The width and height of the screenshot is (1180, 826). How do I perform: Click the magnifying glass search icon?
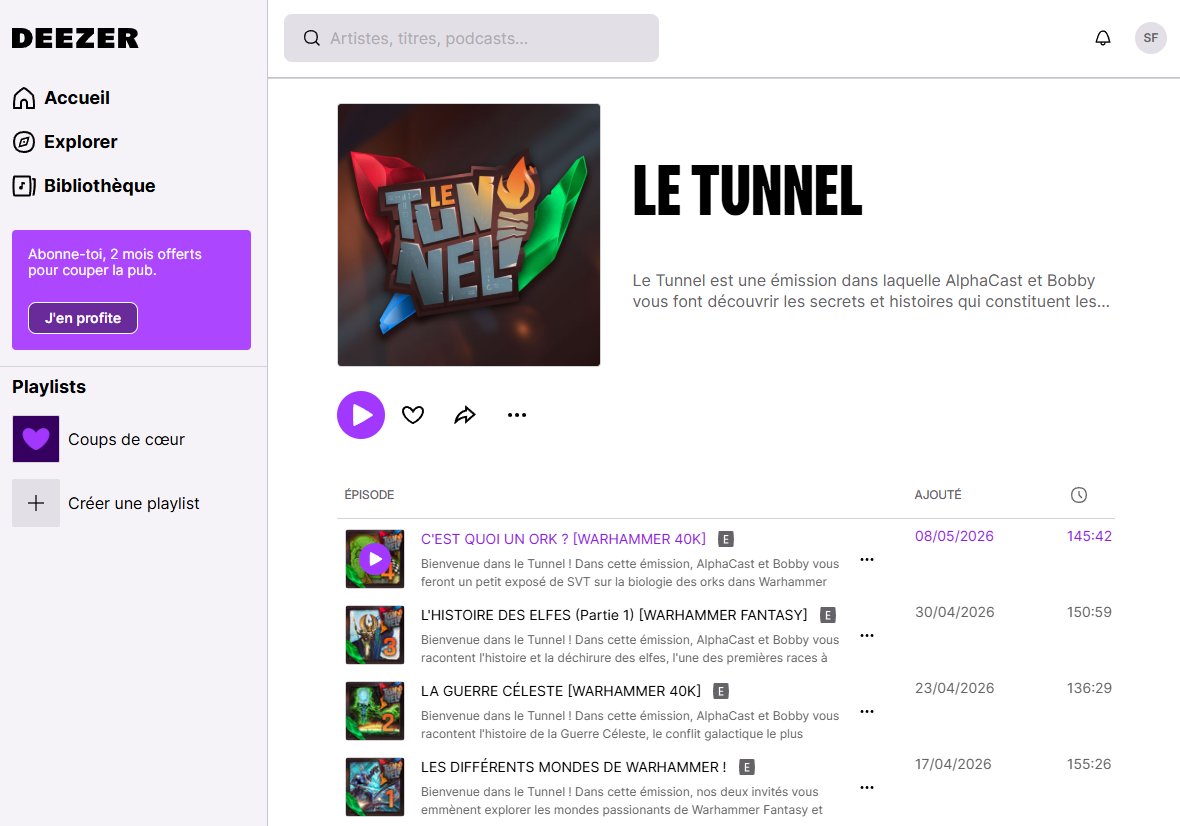tap(312, 38)
